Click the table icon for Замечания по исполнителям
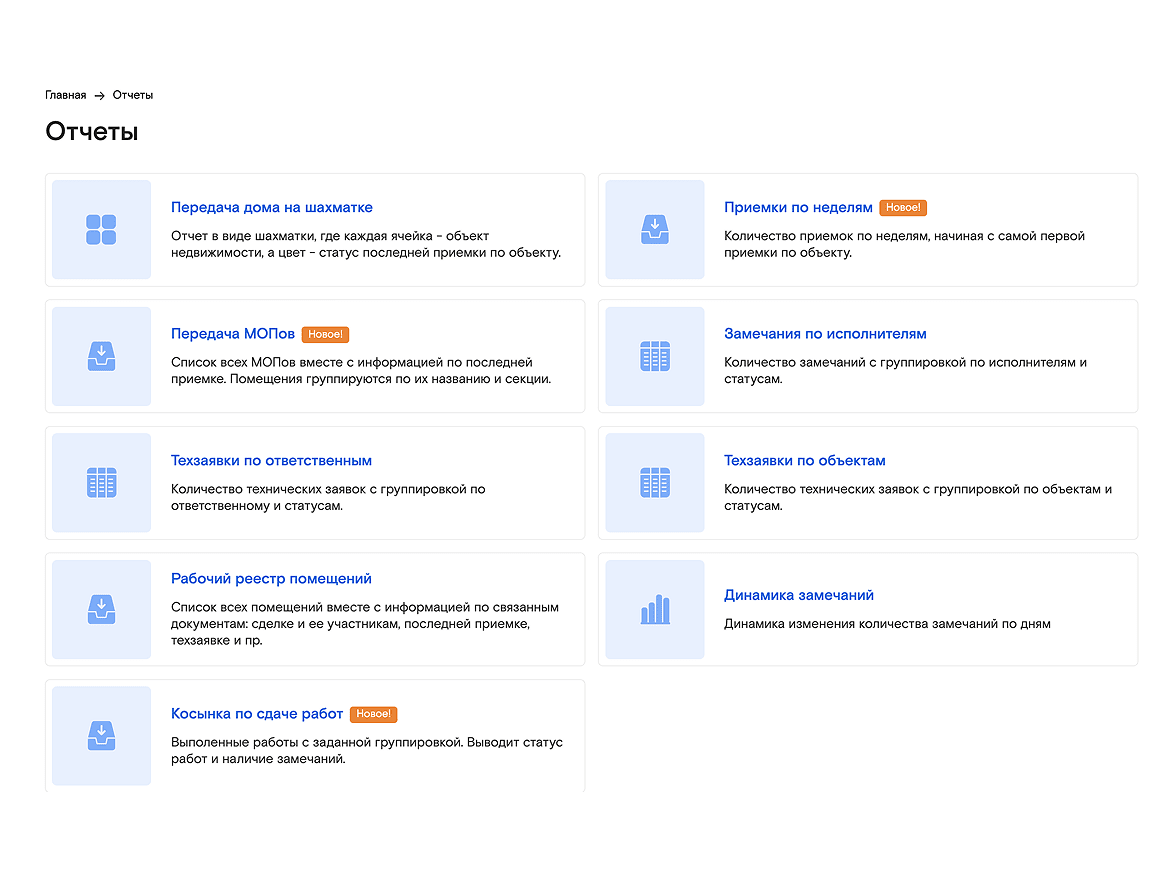Viewport: 1152px width, 870px height. pyautogui.click(x=654, y=356)
